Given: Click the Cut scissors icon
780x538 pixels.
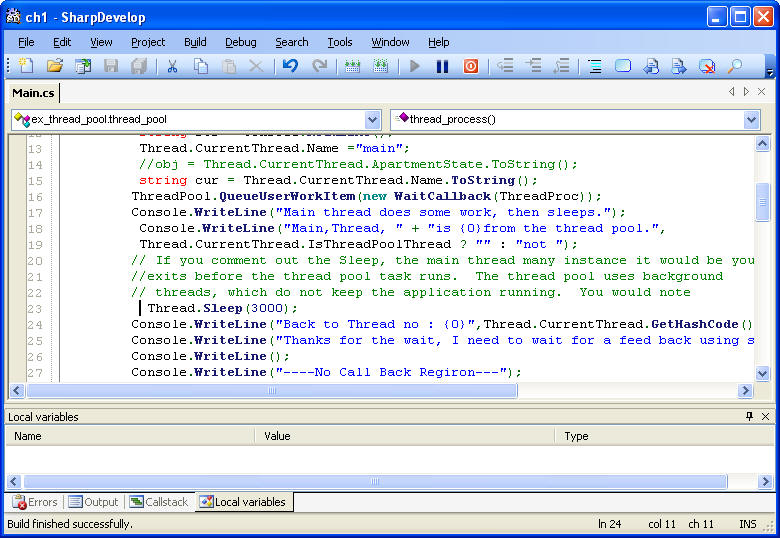Looking at the screenshot, I should (172, 66).
